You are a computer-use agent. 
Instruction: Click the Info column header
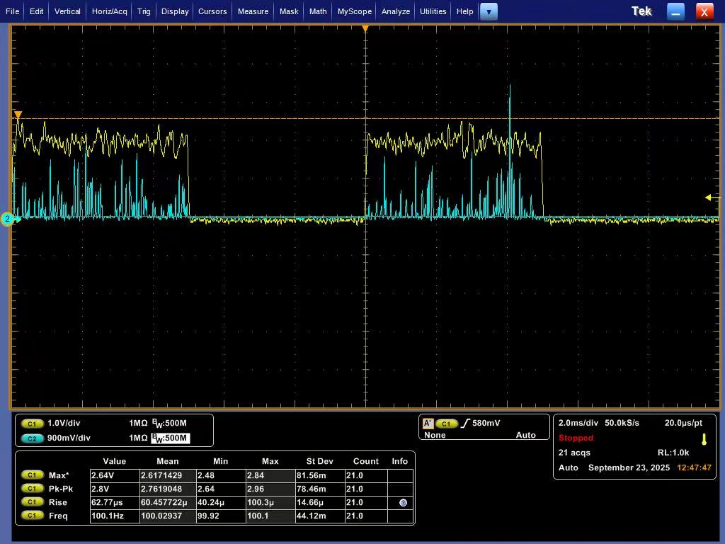(399, 461)
